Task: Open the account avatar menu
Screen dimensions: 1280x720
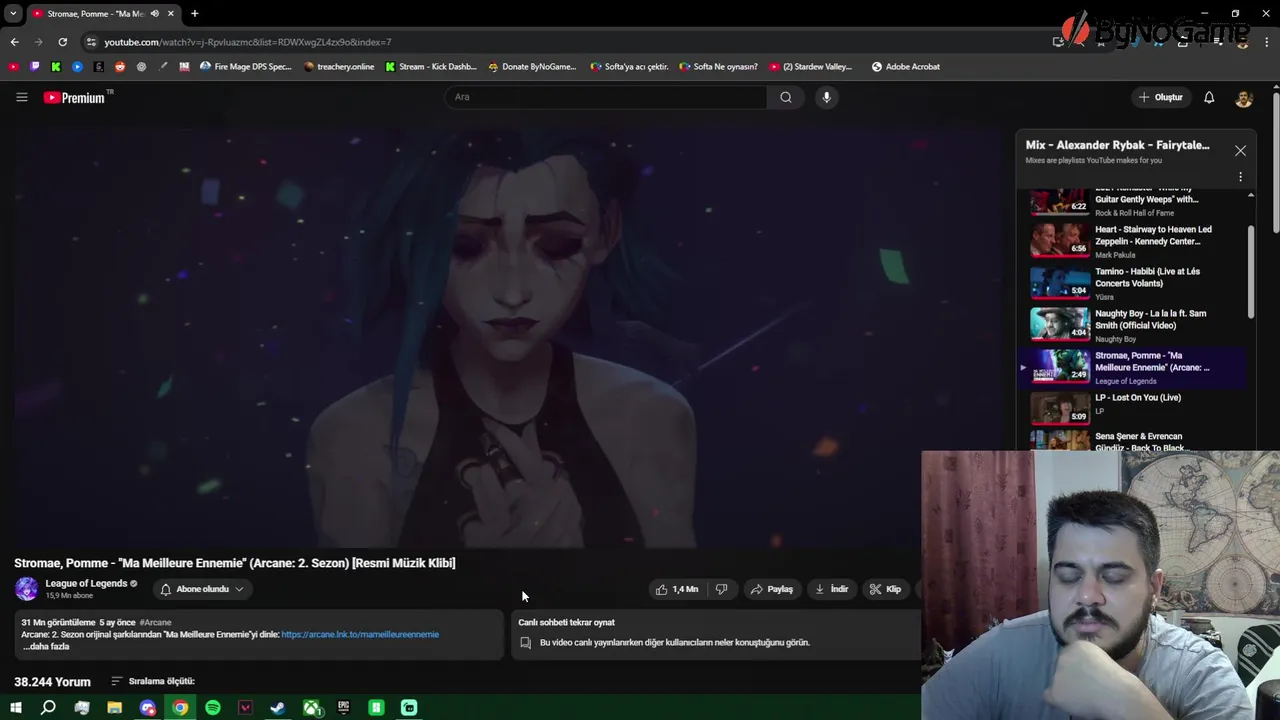Action: coord(1244,97)
